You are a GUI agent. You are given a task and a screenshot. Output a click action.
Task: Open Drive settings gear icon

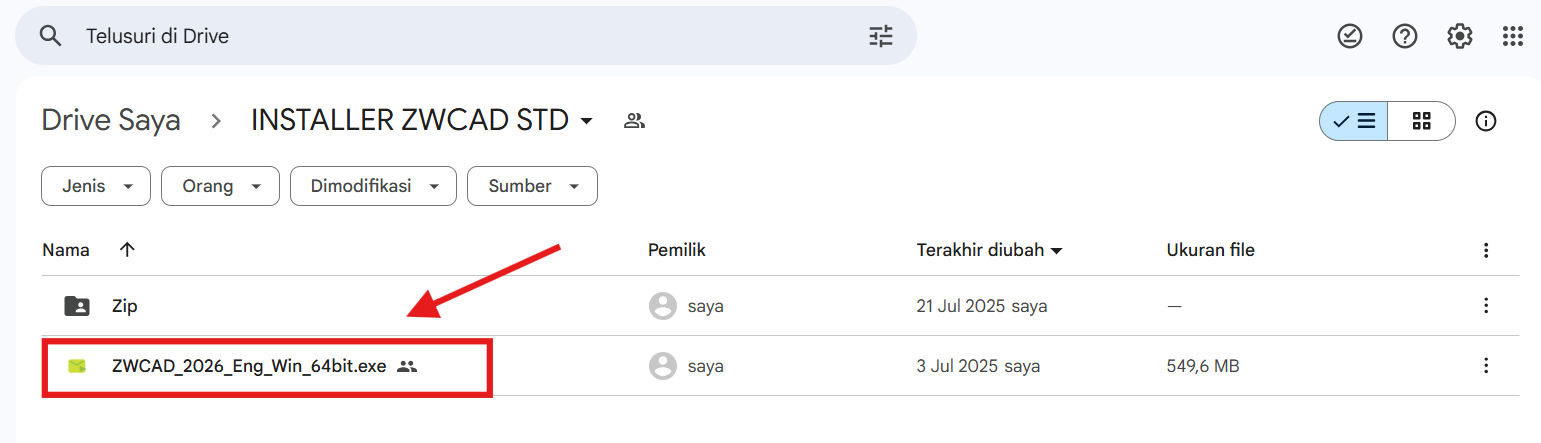1460,37
